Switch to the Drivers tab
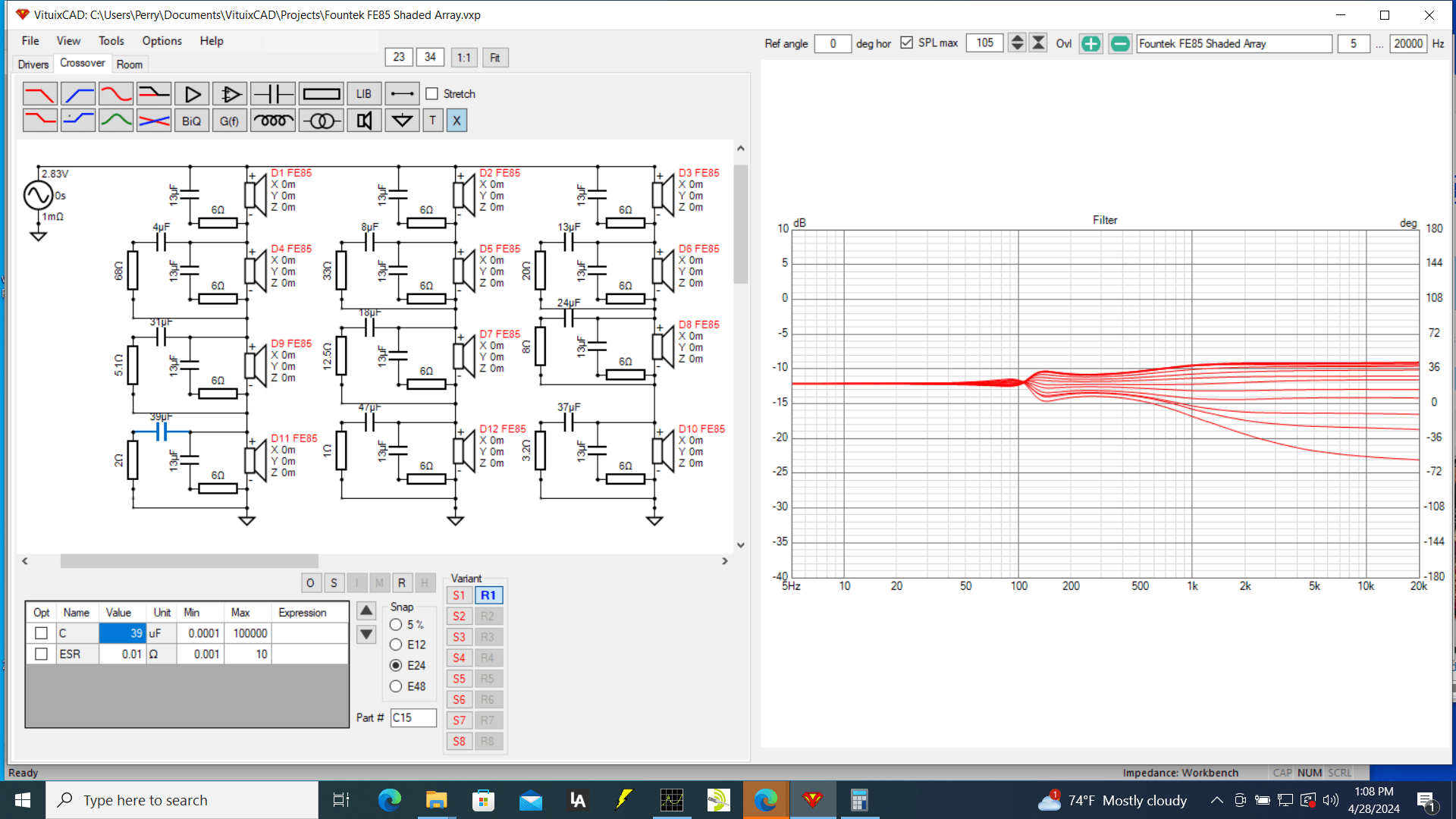1456x819 pixels. (x=33, y=64)
